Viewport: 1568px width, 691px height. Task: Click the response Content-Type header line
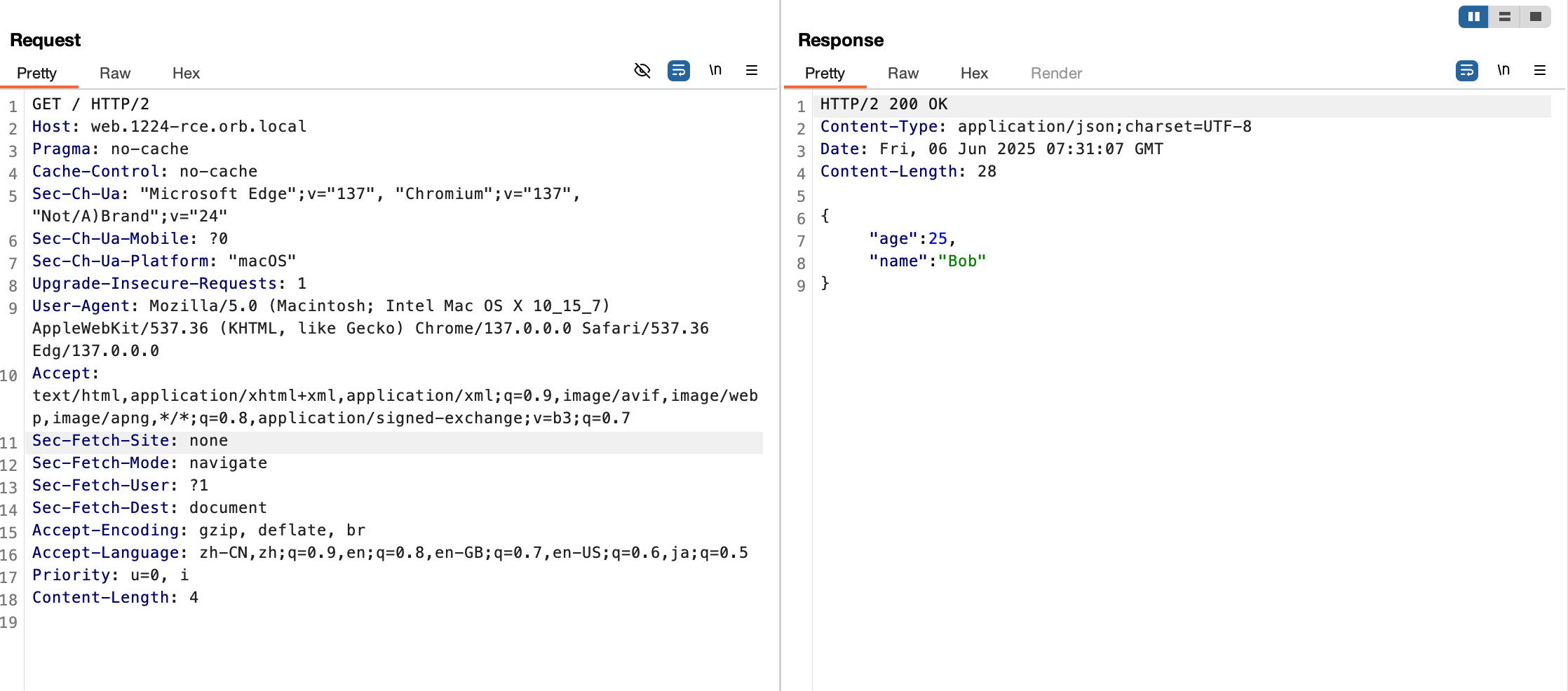pyautogui.click(x=1036, y=126)
